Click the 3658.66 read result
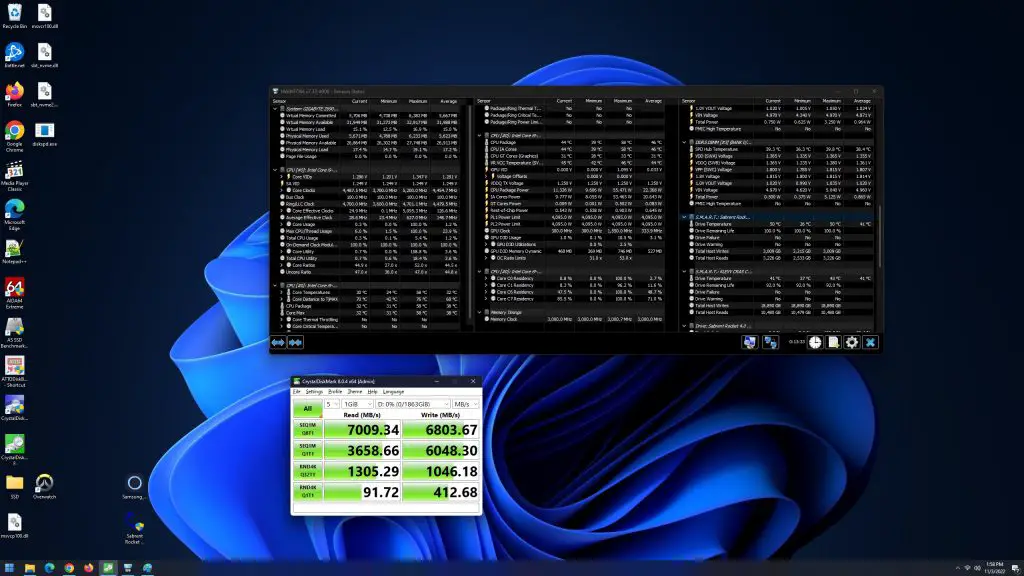The width and height of the screenshot is (1024, 576). click(x=362, y=450)
